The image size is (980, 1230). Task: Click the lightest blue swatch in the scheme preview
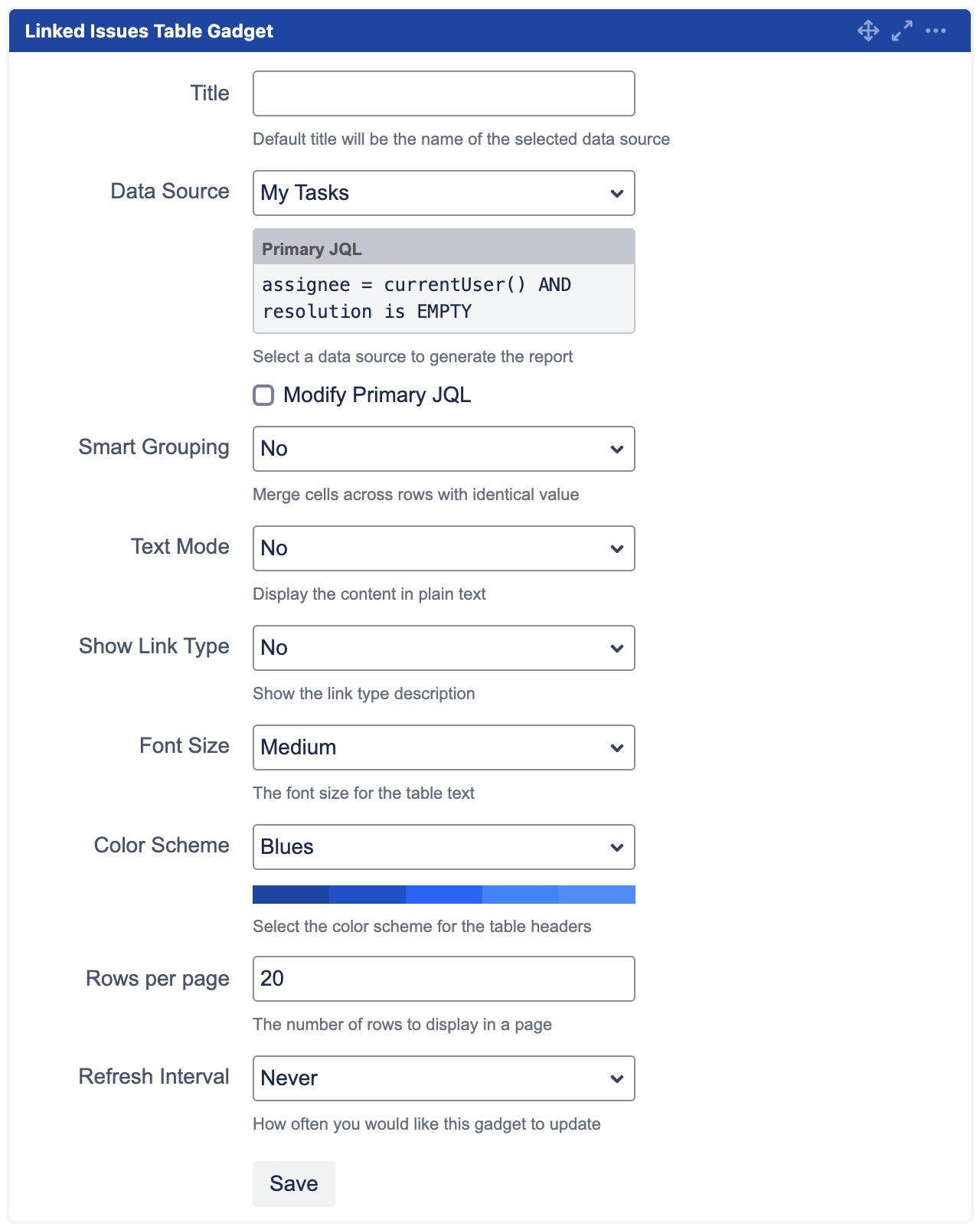coord(597,895)
